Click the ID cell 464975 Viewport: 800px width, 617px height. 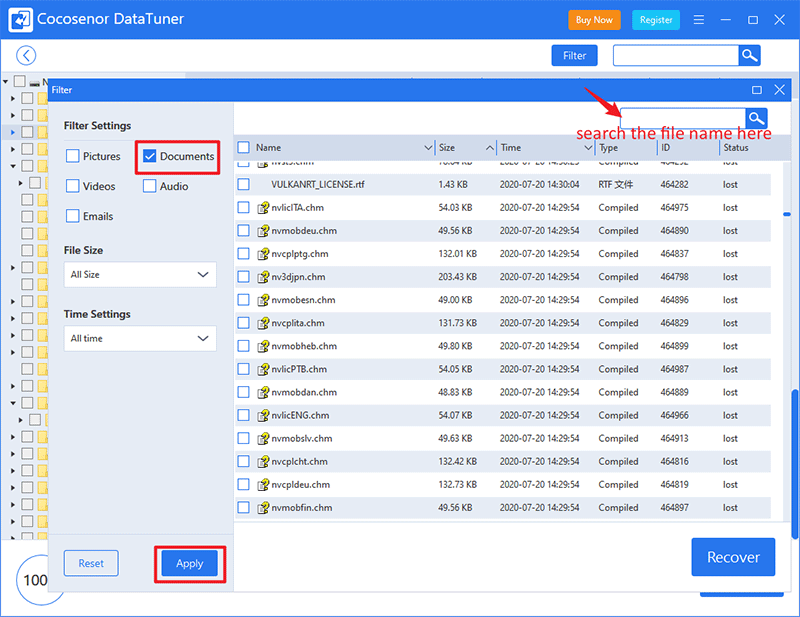[674, 208]
